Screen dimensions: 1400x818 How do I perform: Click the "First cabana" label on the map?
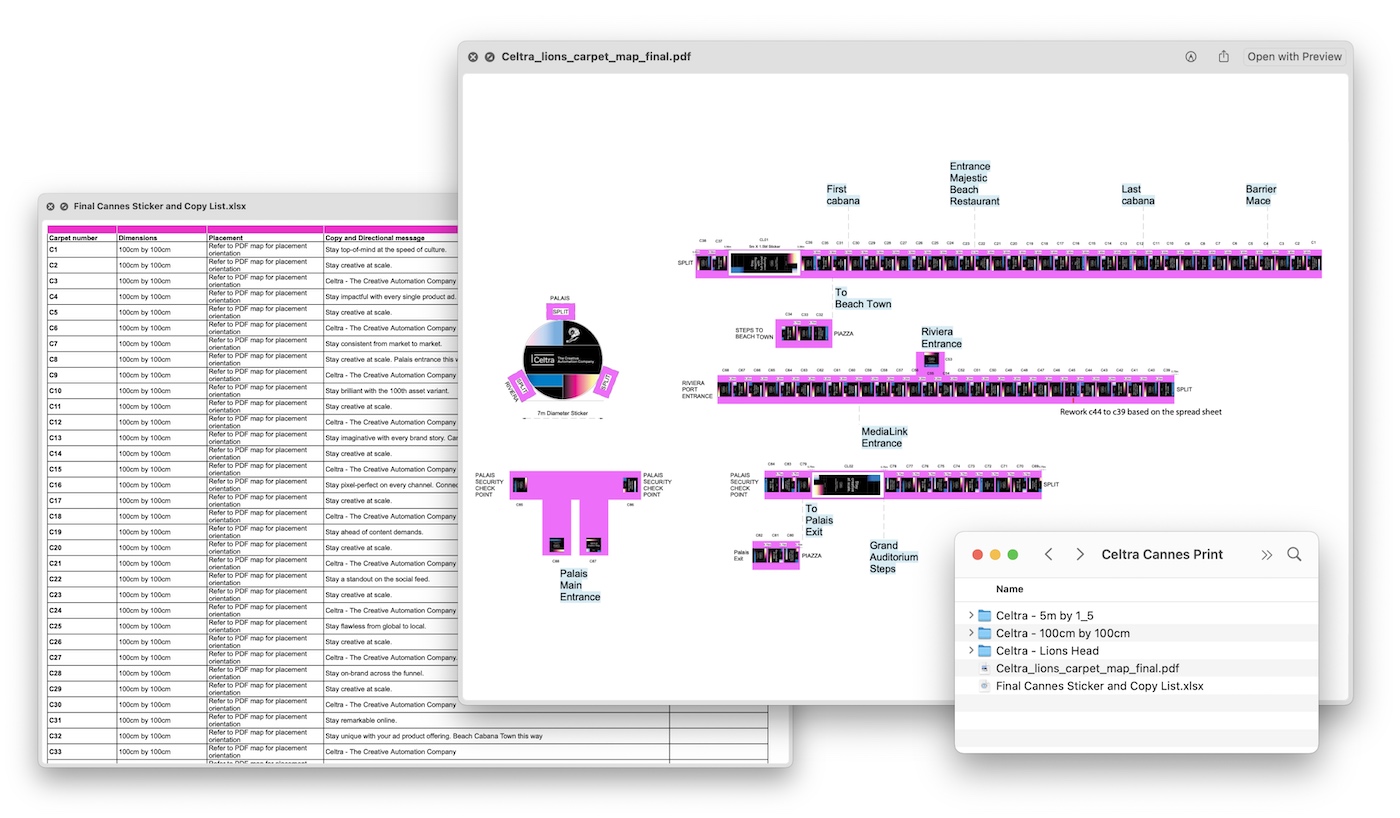[843, 195]
